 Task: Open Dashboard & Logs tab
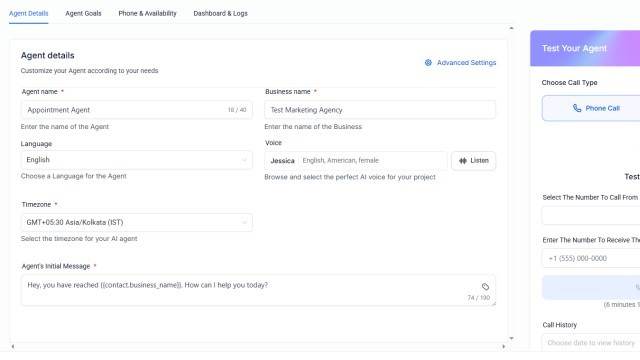pos(220,13)
